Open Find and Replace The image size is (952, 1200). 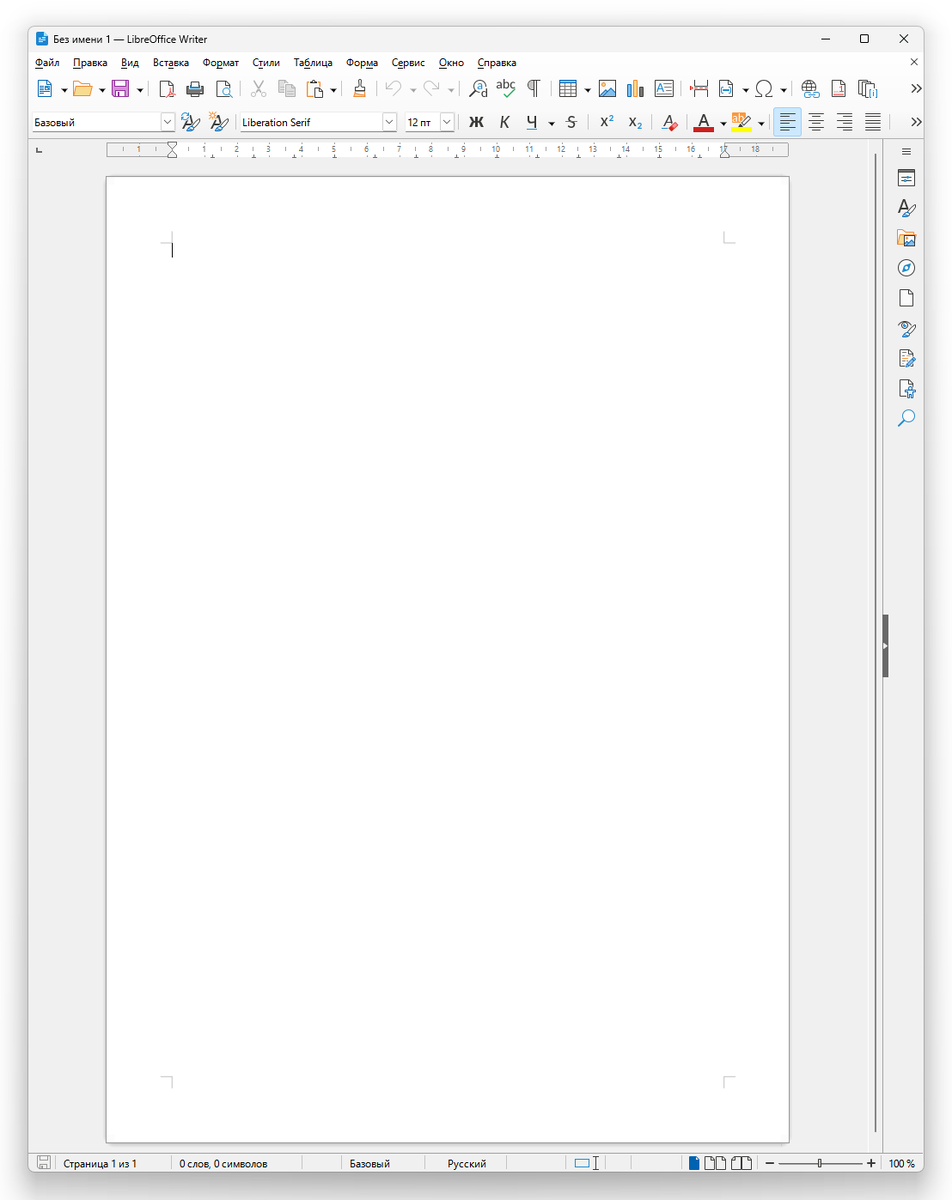pyautogui.click(x=478, y=89)
